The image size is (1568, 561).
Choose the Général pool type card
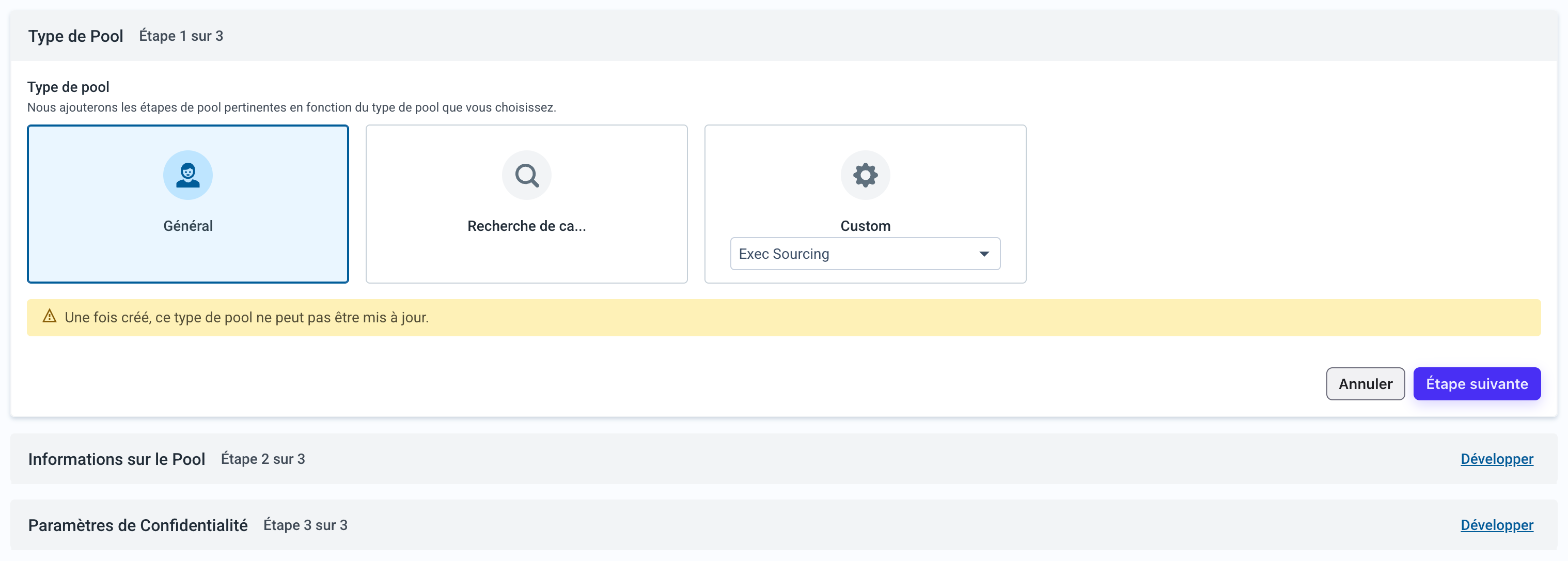[188, 204]
